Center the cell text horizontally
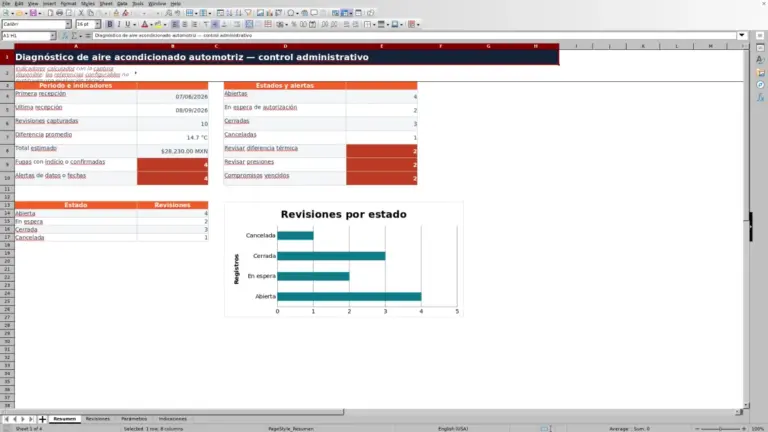The image size is (768, 432). (185, 24)
